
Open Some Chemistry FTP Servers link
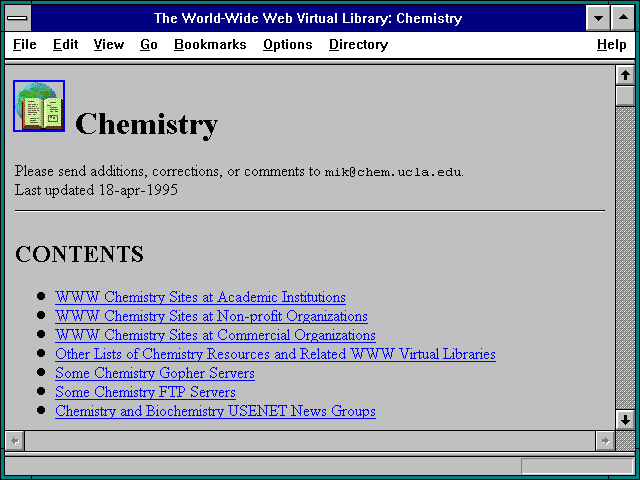(145, 392)
